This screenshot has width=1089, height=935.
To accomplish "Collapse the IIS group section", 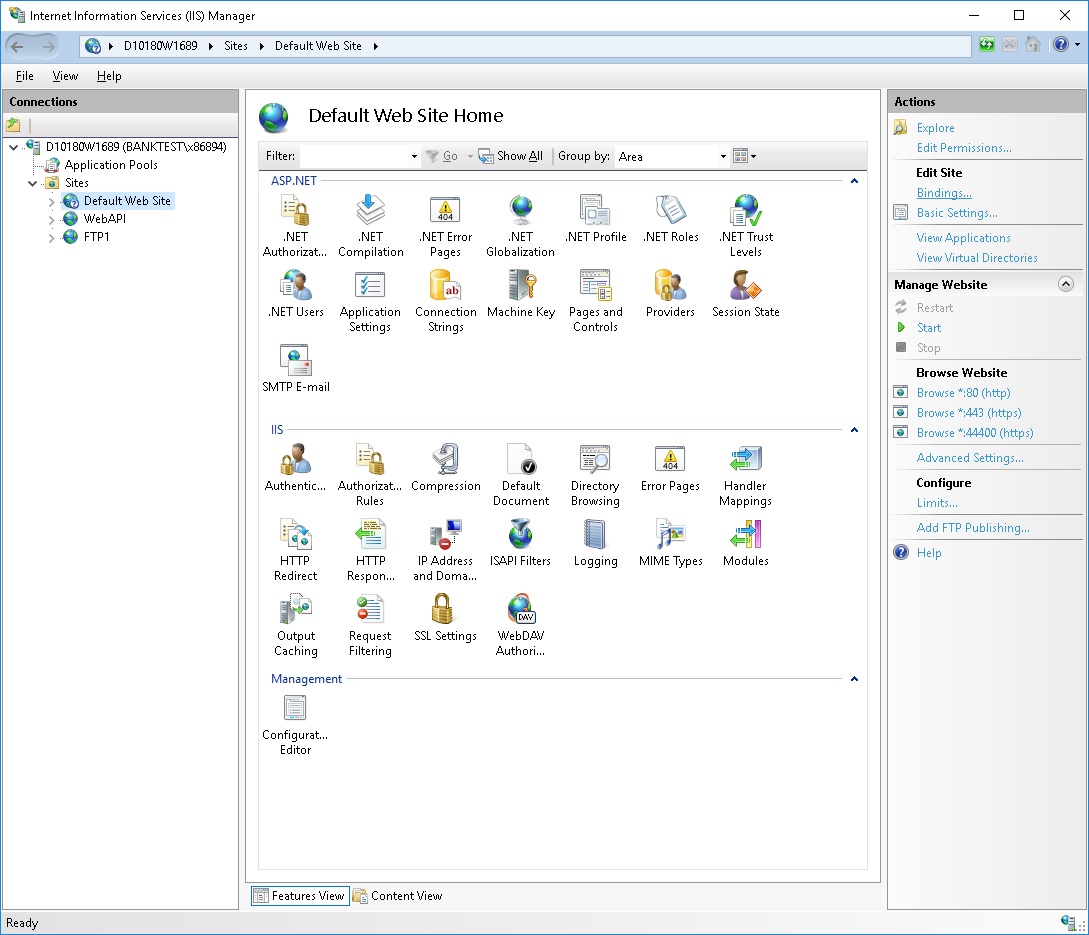I will (x=854, y=430).
